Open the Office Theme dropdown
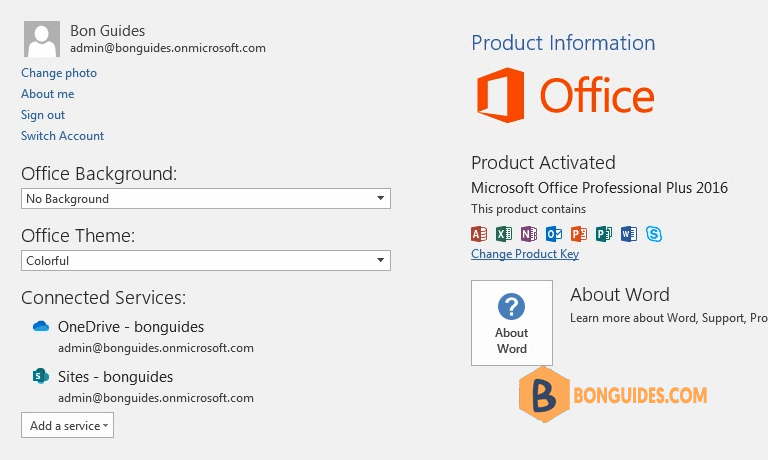The image size is (768, 460). point(205,261)
